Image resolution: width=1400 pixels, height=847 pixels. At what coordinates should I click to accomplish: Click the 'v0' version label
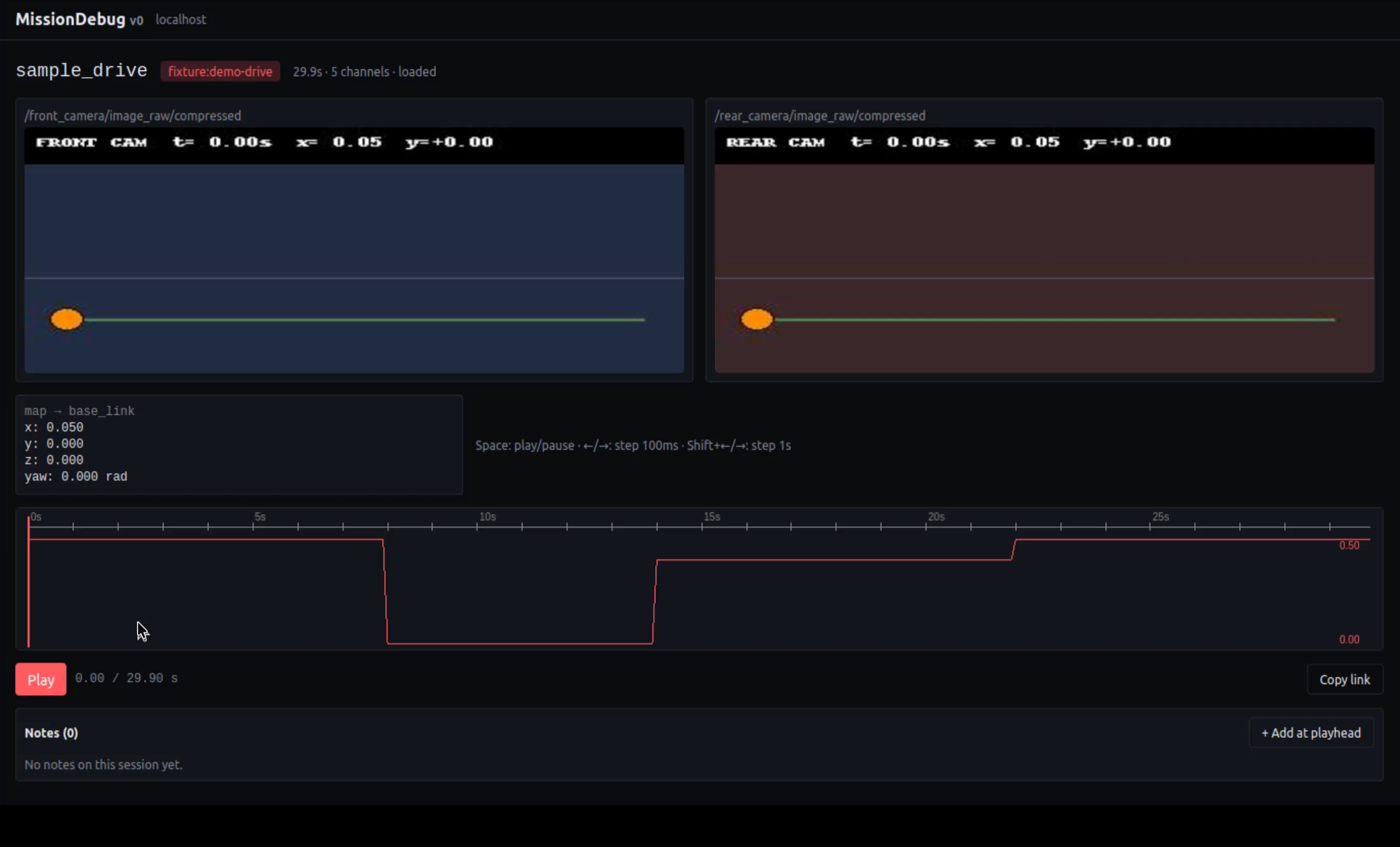(x=137, y=20)
